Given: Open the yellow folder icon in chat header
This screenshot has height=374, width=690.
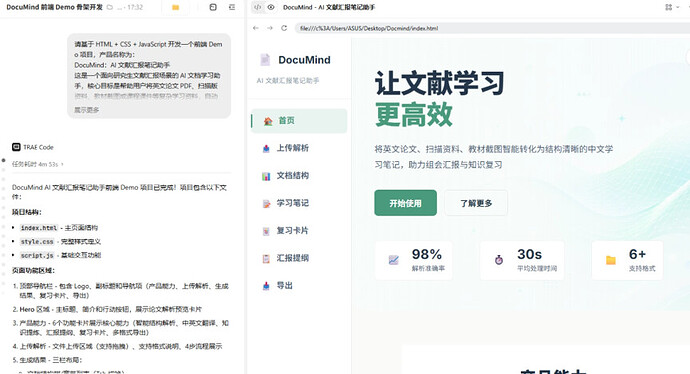Looking at the screenshot, I should [176, 7].
